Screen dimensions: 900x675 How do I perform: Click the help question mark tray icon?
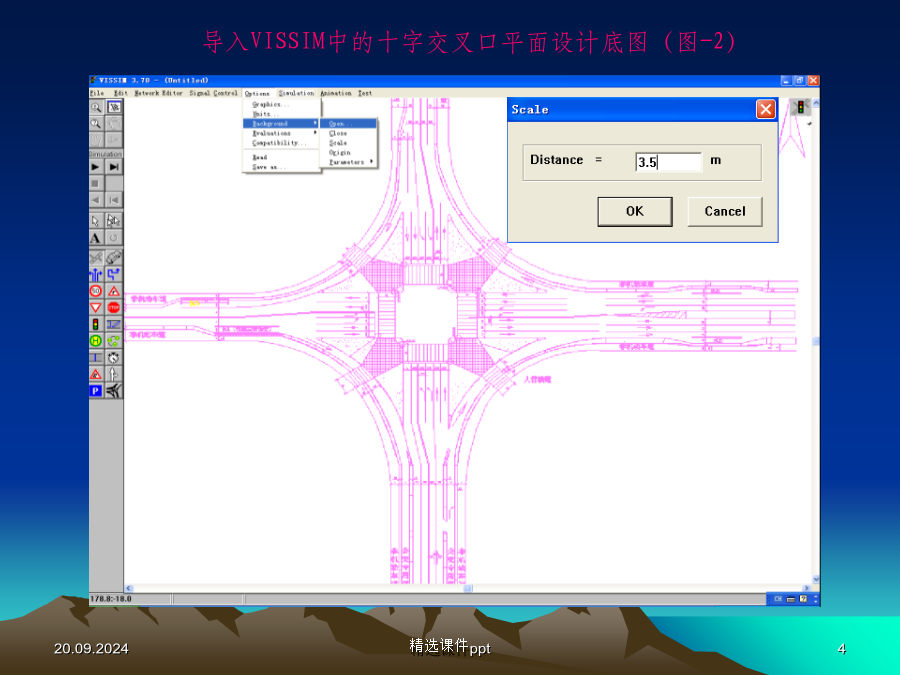point(803,599)
